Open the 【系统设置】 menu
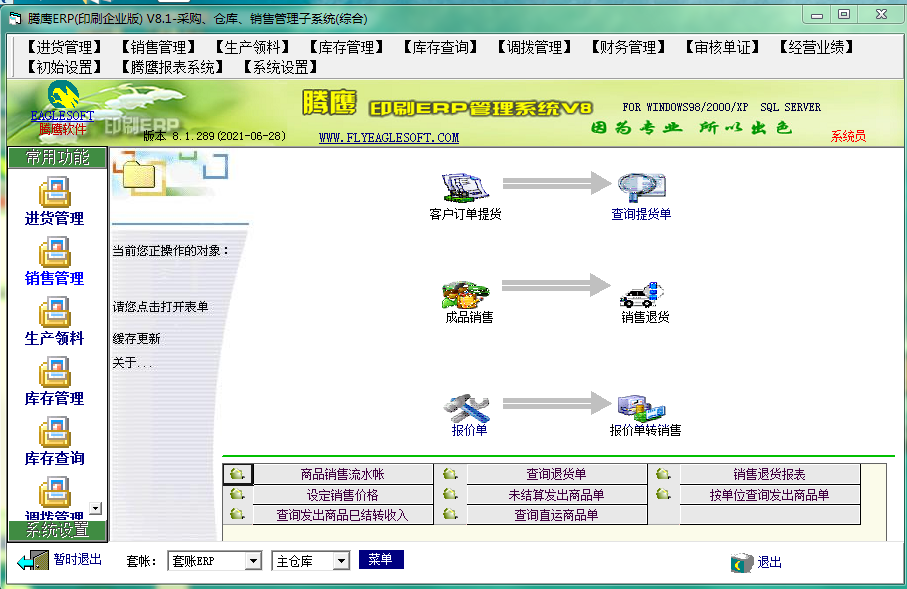The image size is (907, 589). (281, 67)
